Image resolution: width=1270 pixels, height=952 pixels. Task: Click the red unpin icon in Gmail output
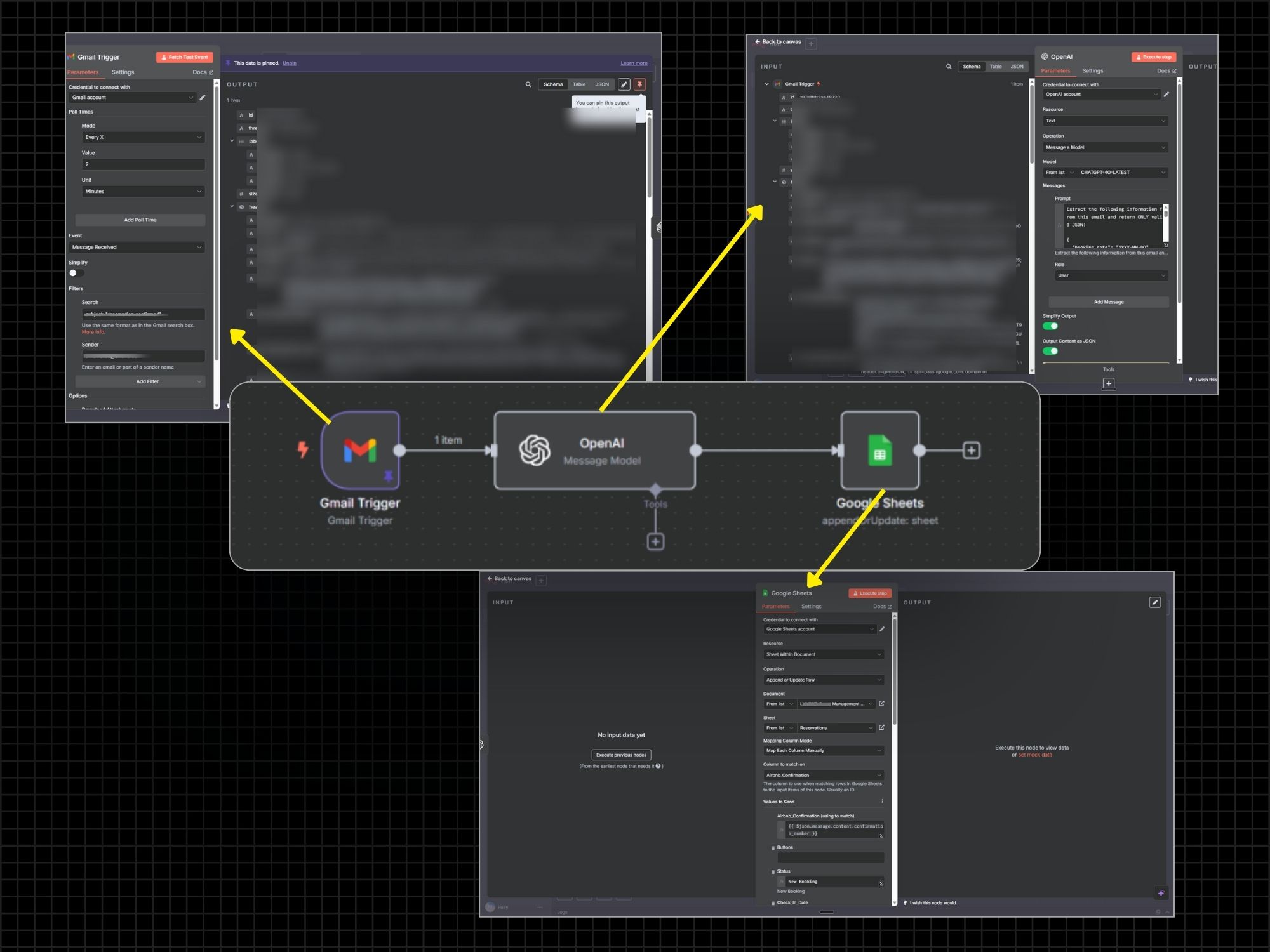coord(639,84)
